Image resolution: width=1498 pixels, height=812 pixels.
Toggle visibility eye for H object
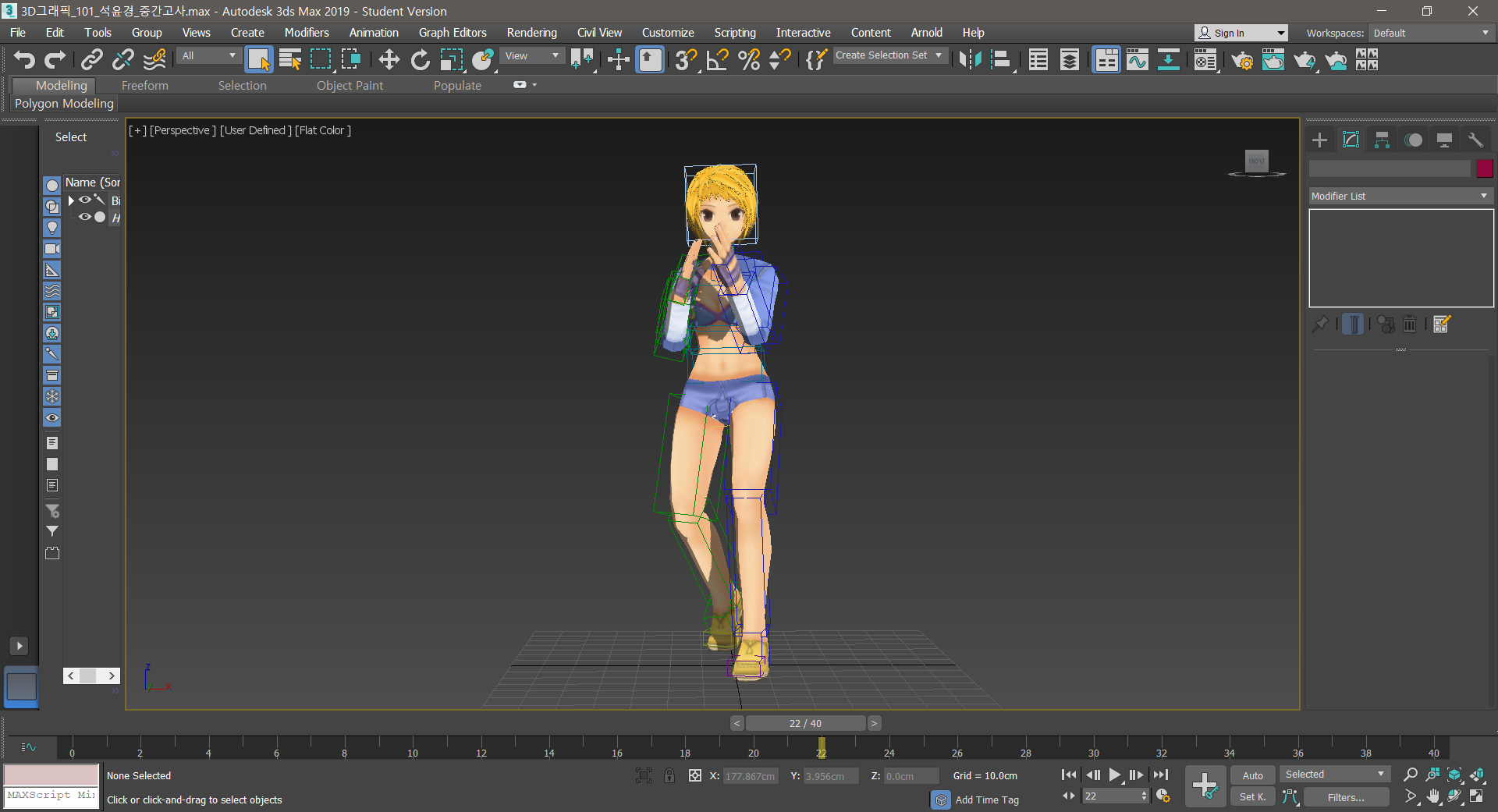point(85,217)
